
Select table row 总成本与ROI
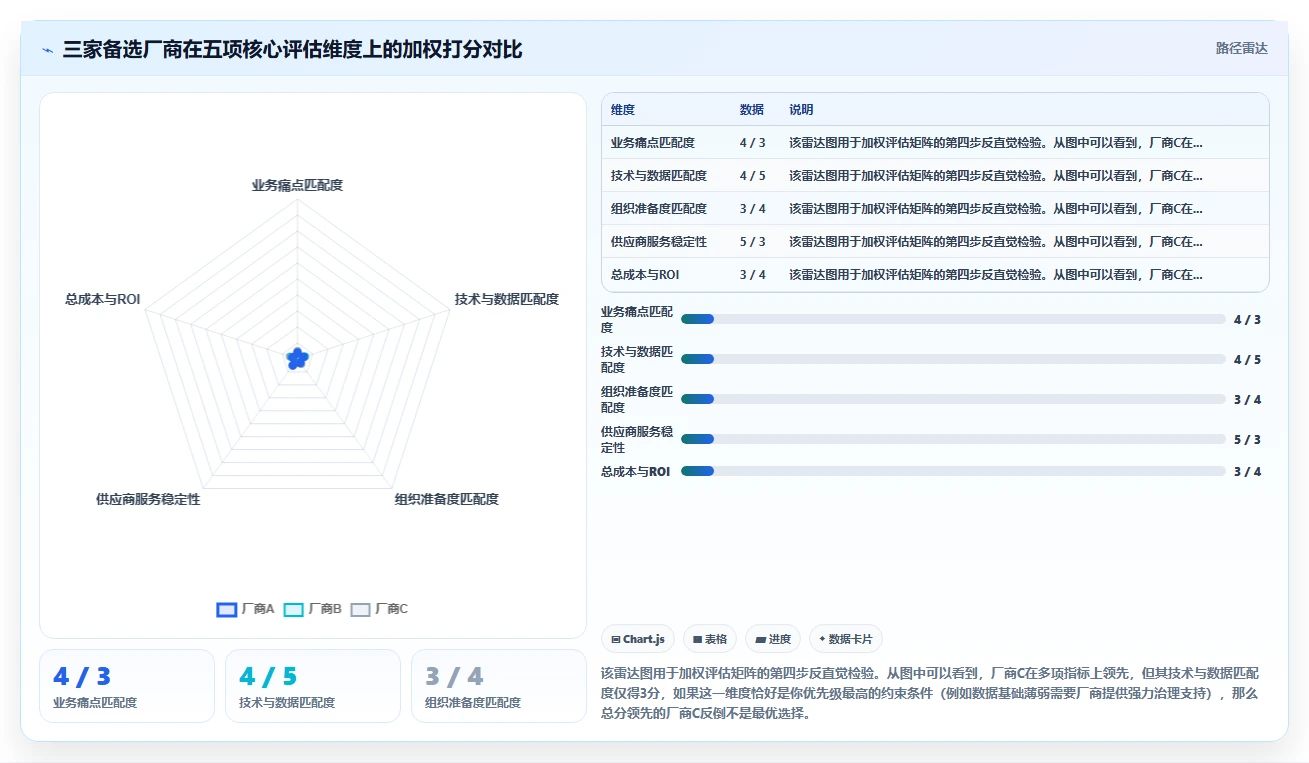[935, 274]
